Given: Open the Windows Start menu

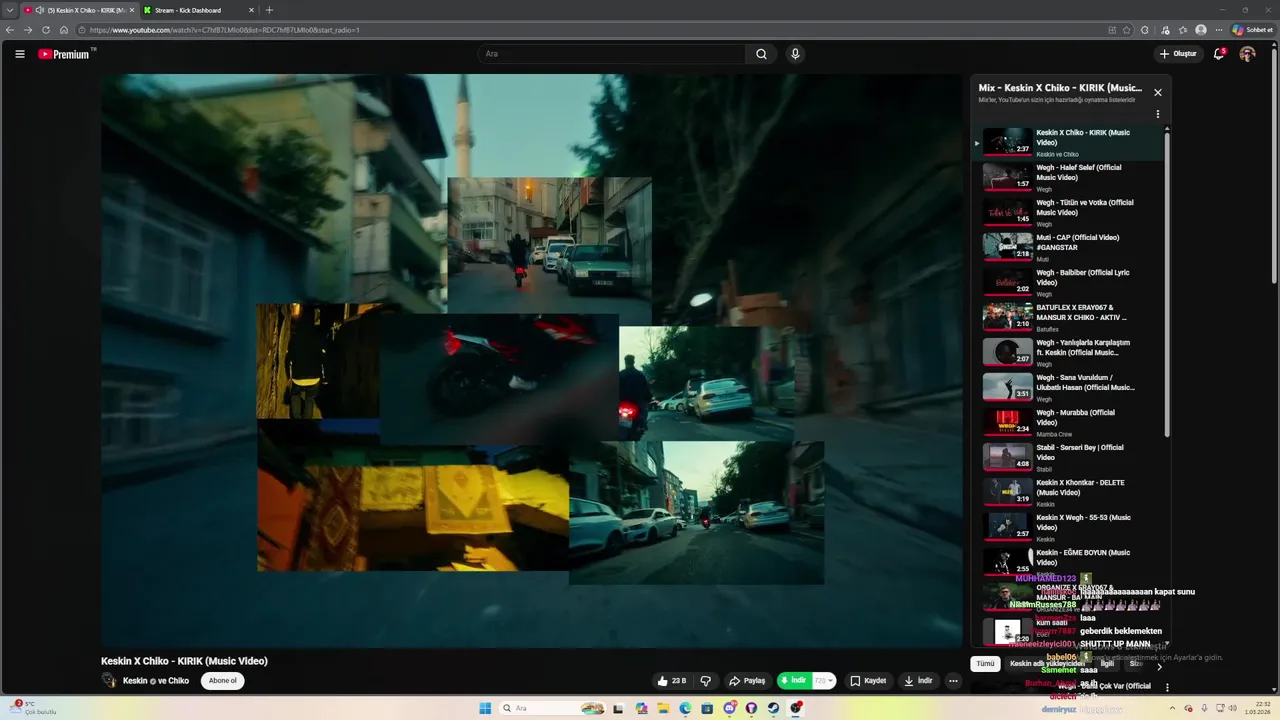Looking at the screenshot, I should point(486,708).
